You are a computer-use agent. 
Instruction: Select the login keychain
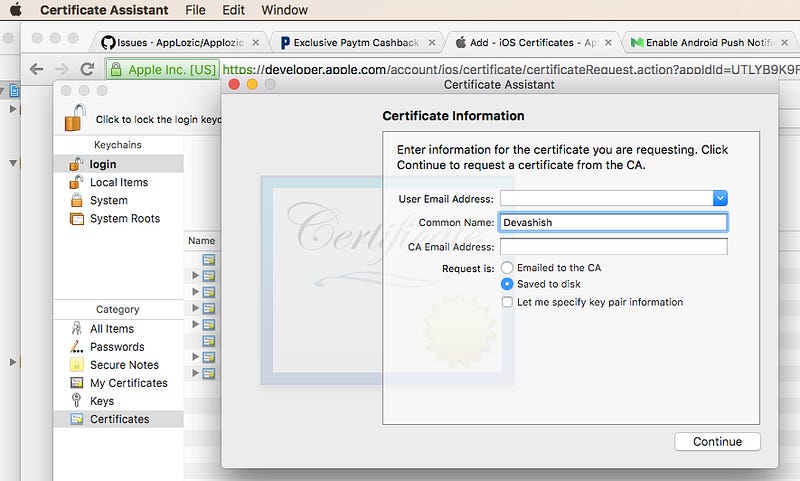103,164
